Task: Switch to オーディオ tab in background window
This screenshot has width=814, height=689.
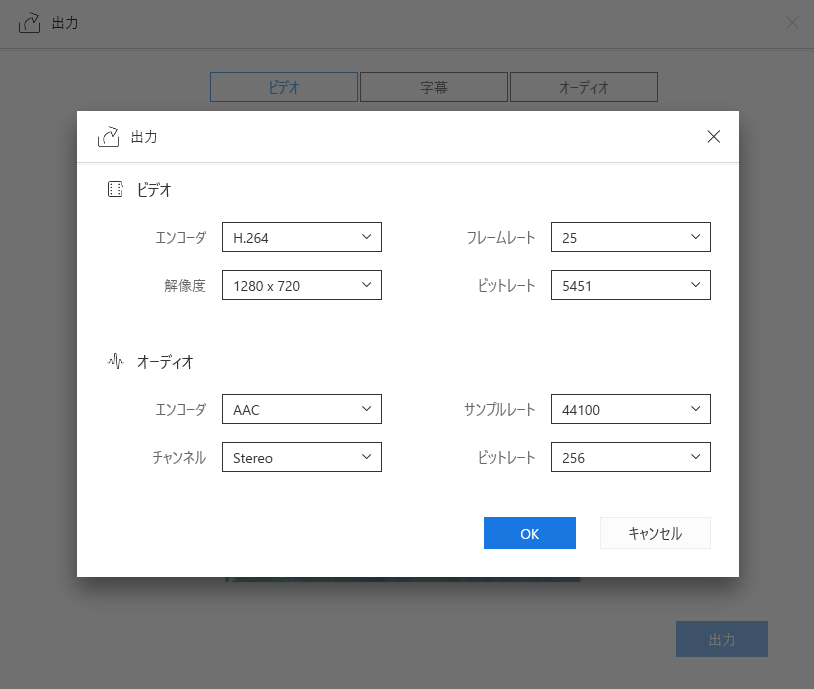Action: [x=584, y=87]
